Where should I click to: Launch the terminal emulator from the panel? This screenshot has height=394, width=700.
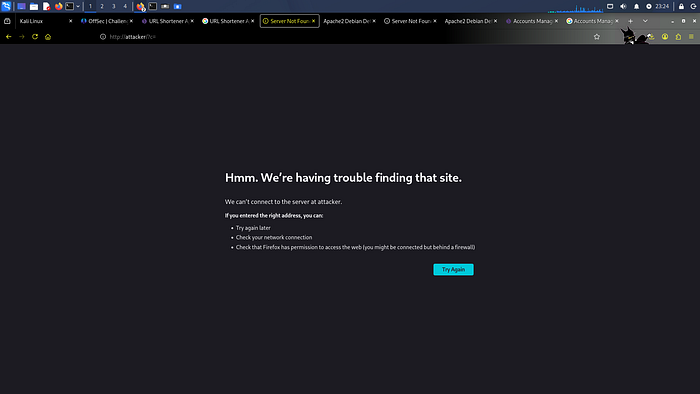(70, 6)
